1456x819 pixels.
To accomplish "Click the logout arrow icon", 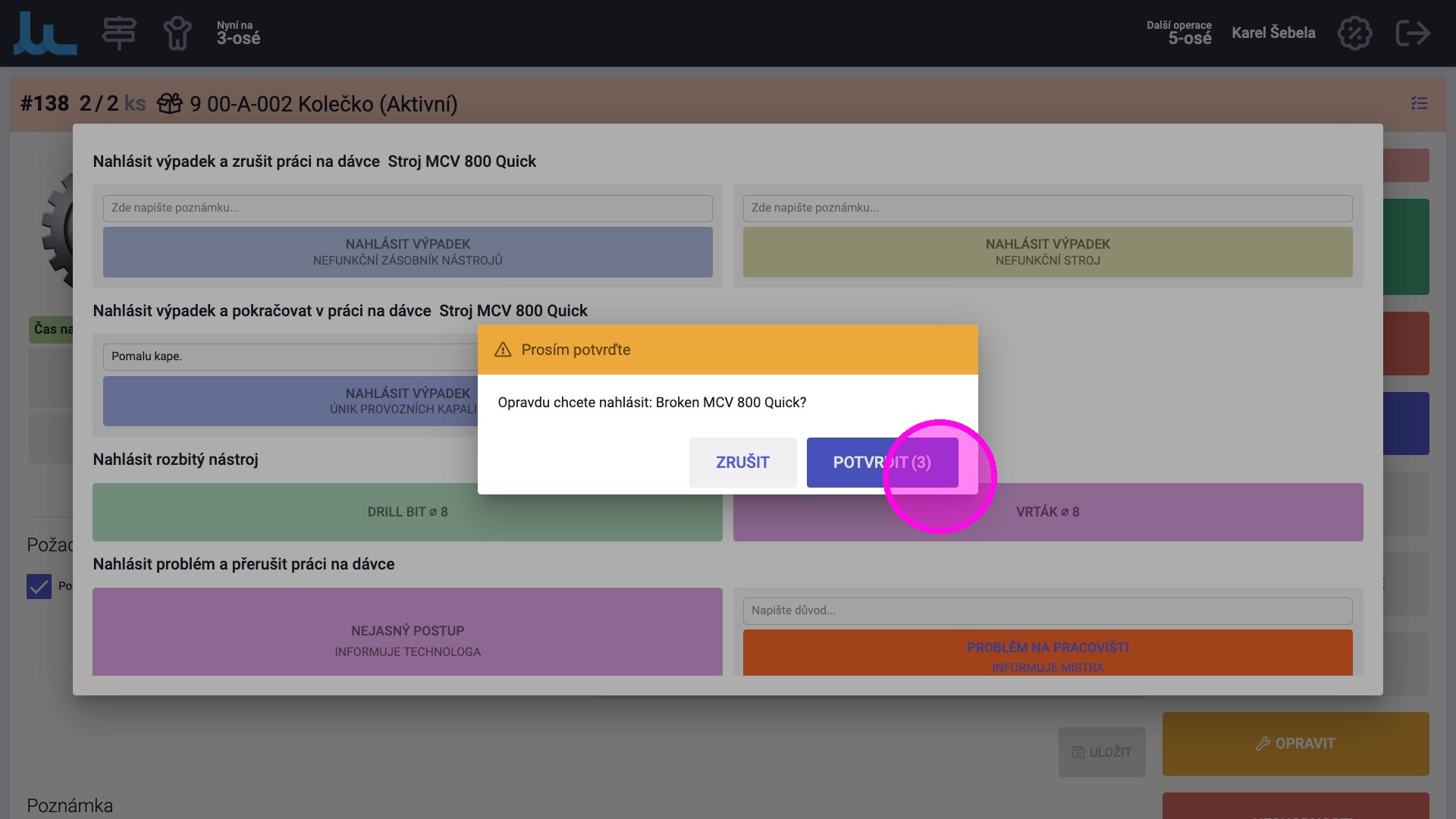I will pos(1412,33).
